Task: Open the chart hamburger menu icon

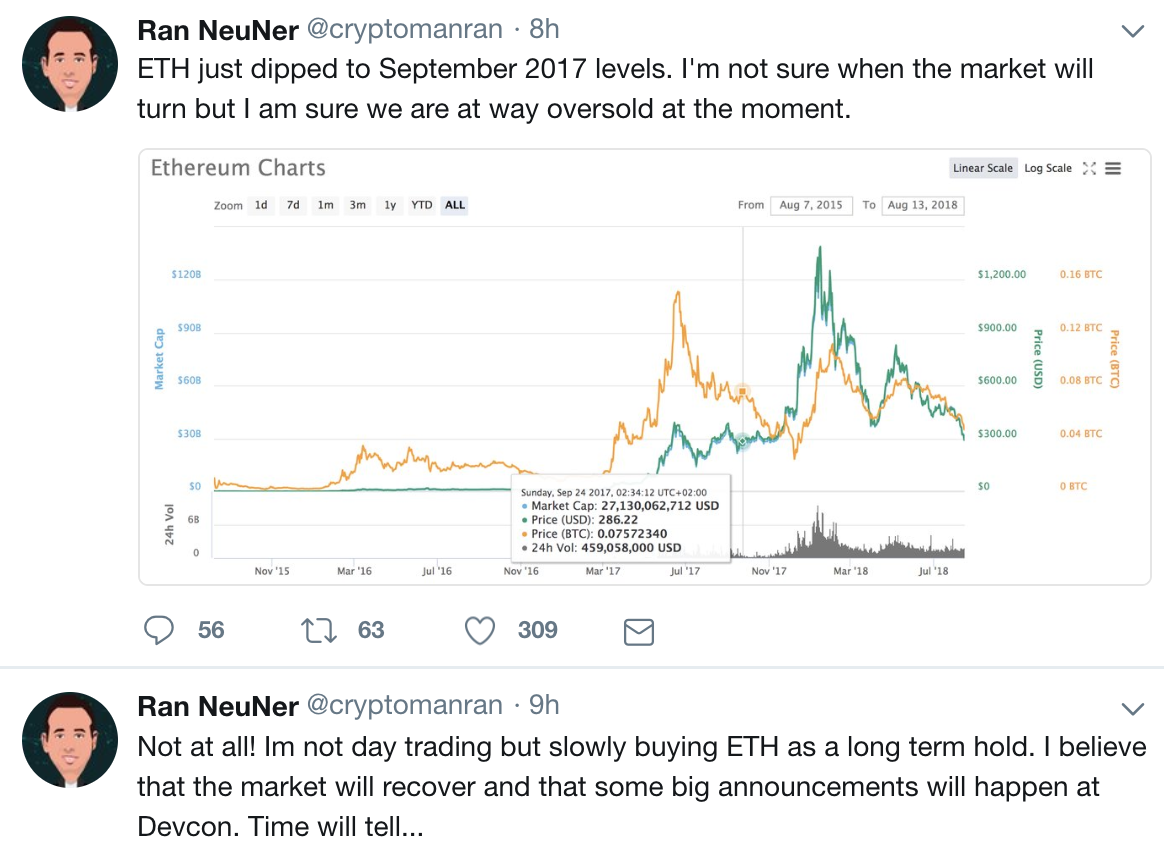Action: [x=1113, y=168]
